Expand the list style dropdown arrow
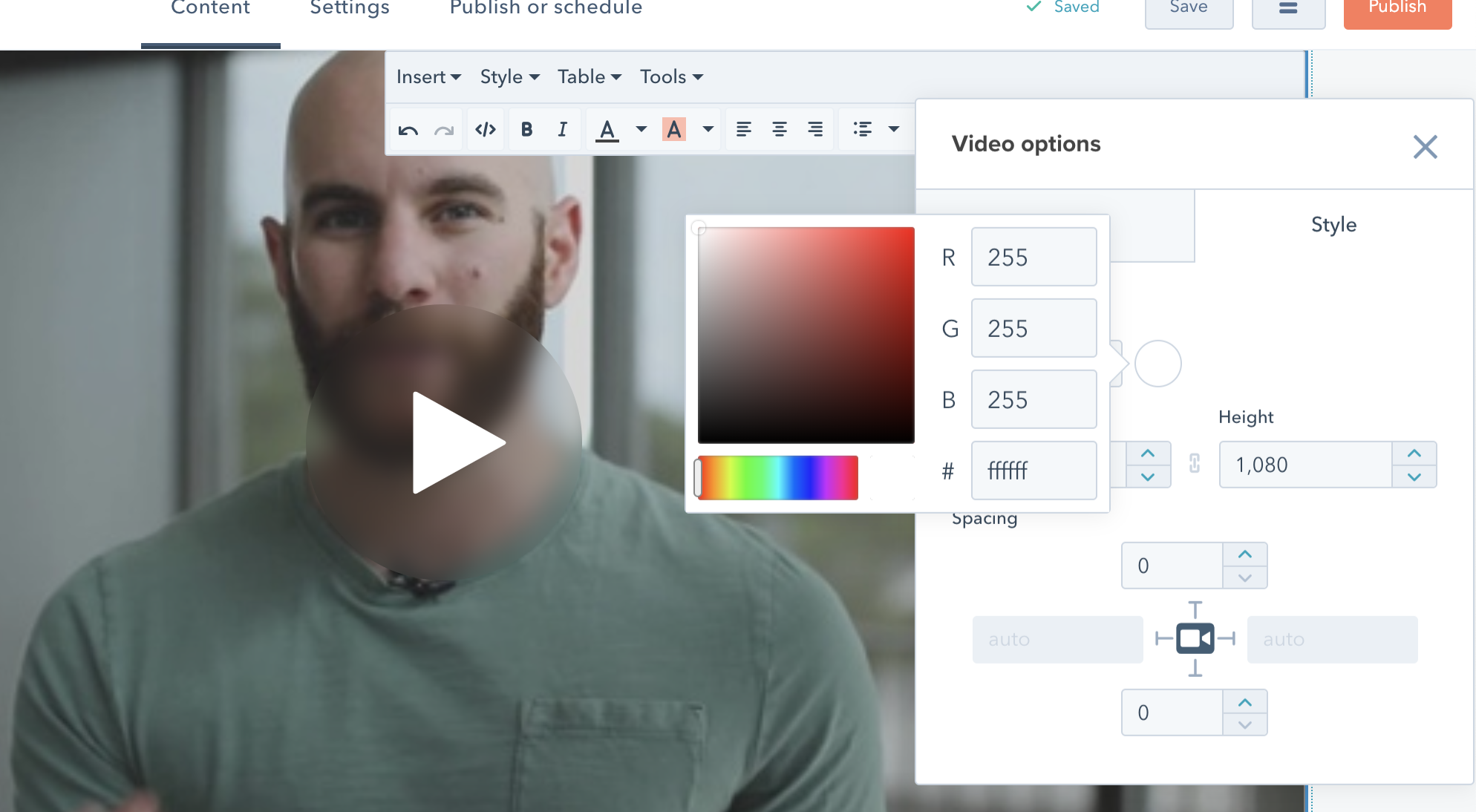Image resolution: width=1476 pixels, height=812 pixels. point(894,130)
